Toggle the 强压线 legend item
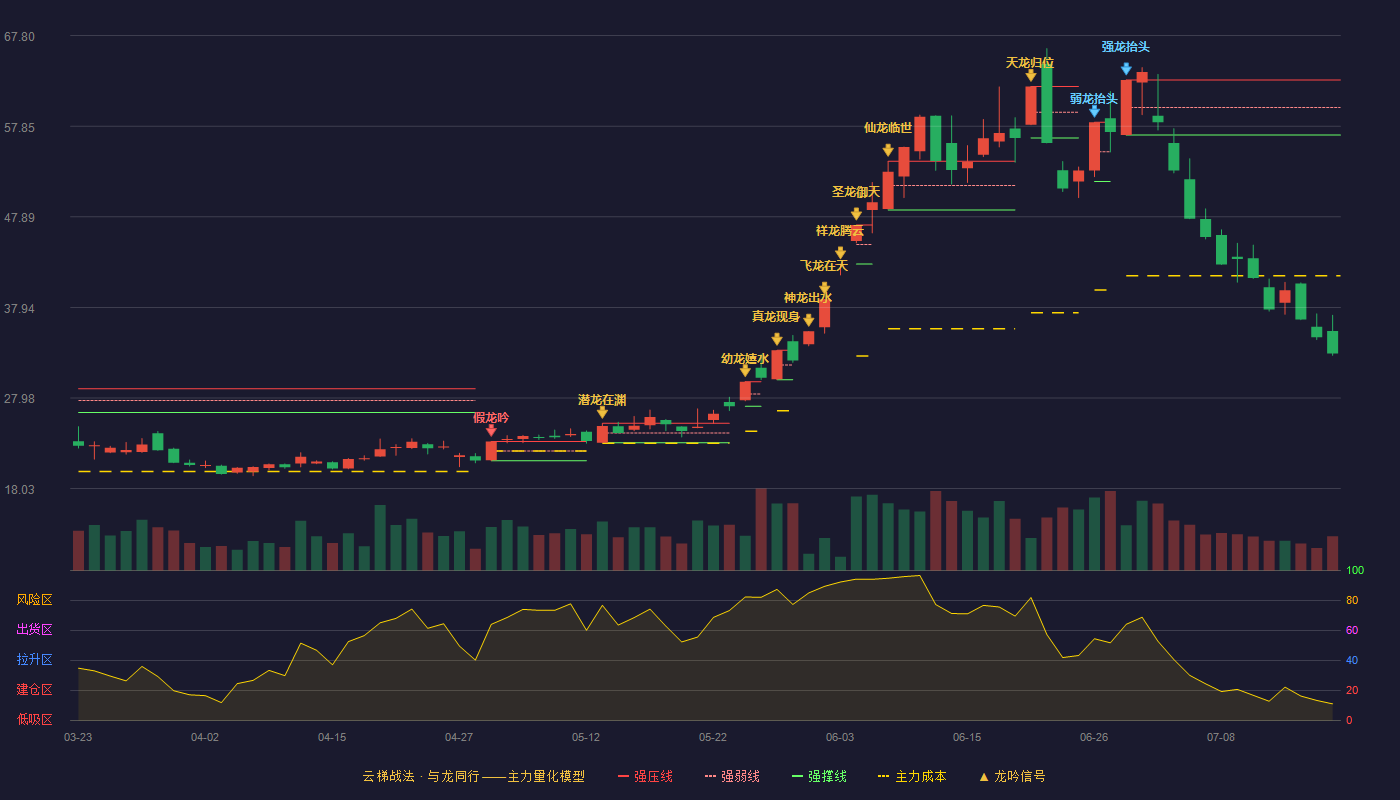The height and width of the screenshot is (800, 1400). 645,776
